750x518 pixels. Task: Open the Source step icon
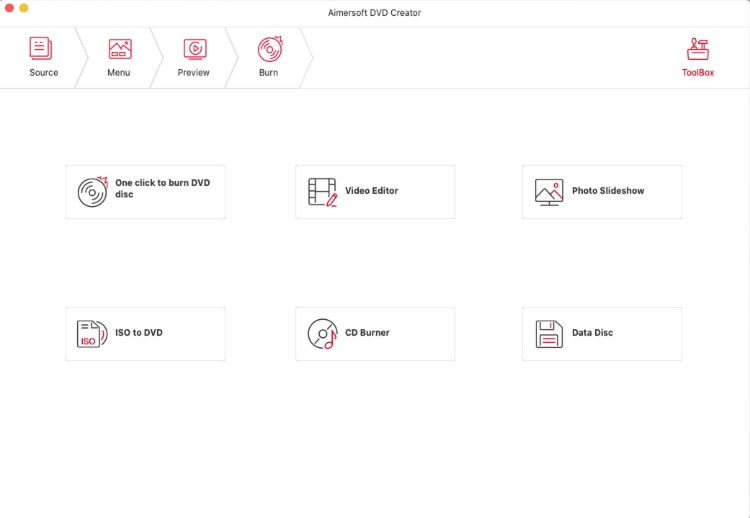coord(41,48)
